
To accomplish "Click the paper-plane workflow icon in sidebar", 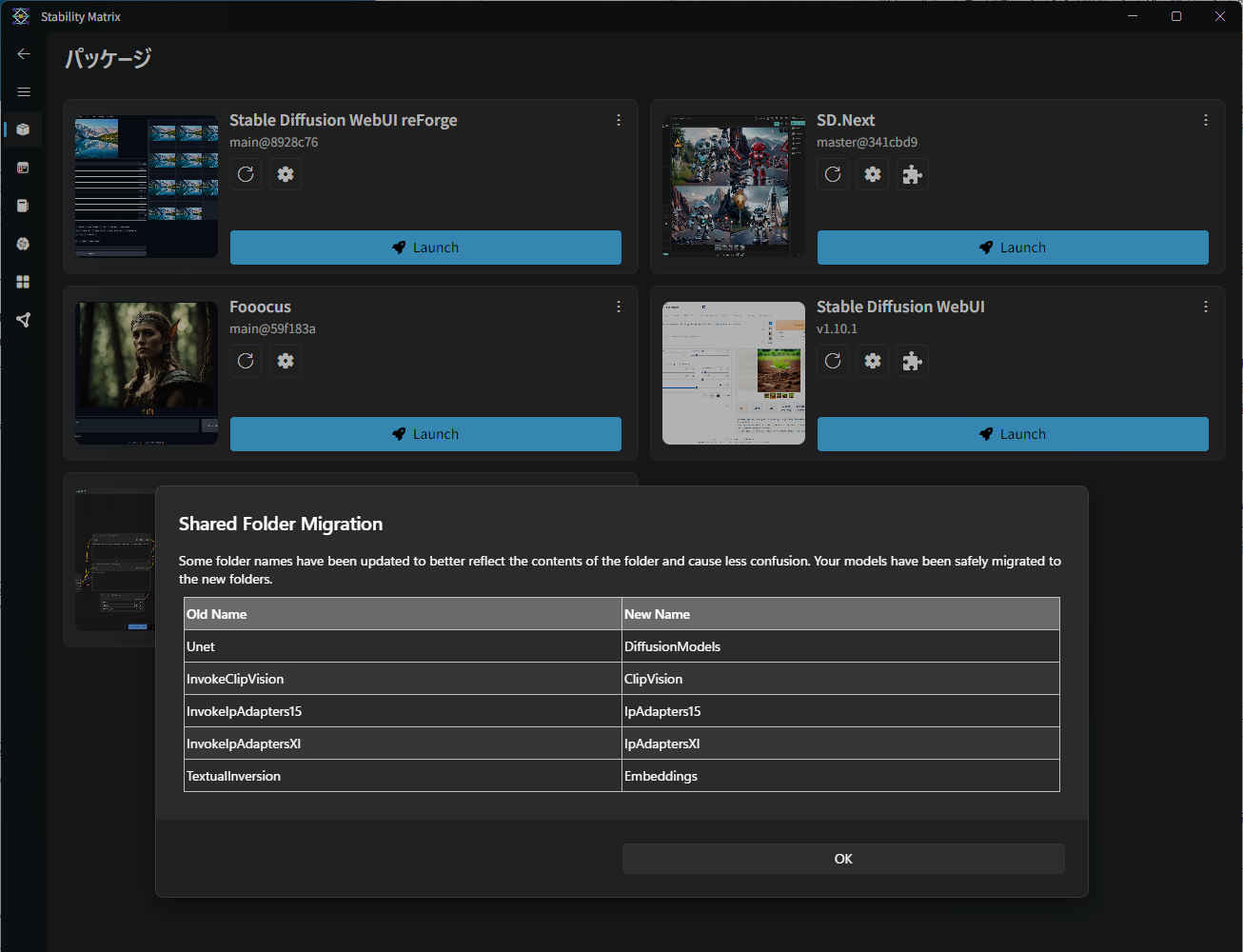I will (x=24, y=320).
